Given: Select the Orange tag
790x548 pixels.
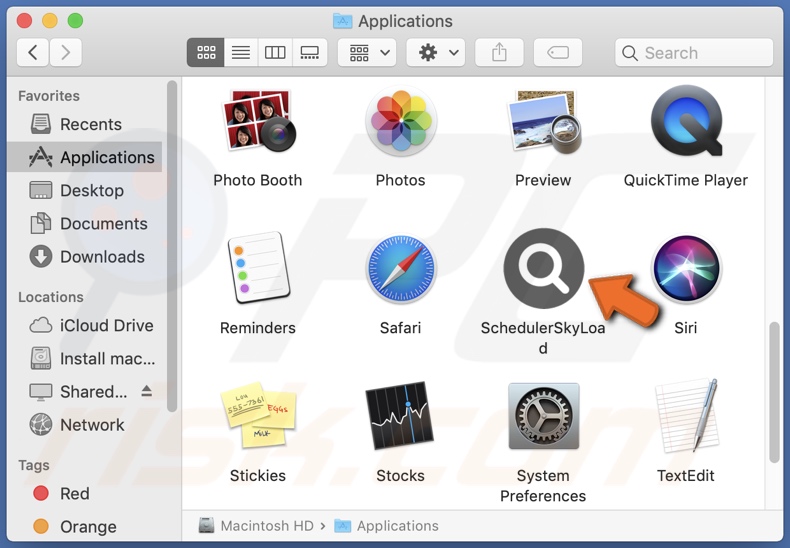Looking at the screenshot, I should click(x=85, y=527).
